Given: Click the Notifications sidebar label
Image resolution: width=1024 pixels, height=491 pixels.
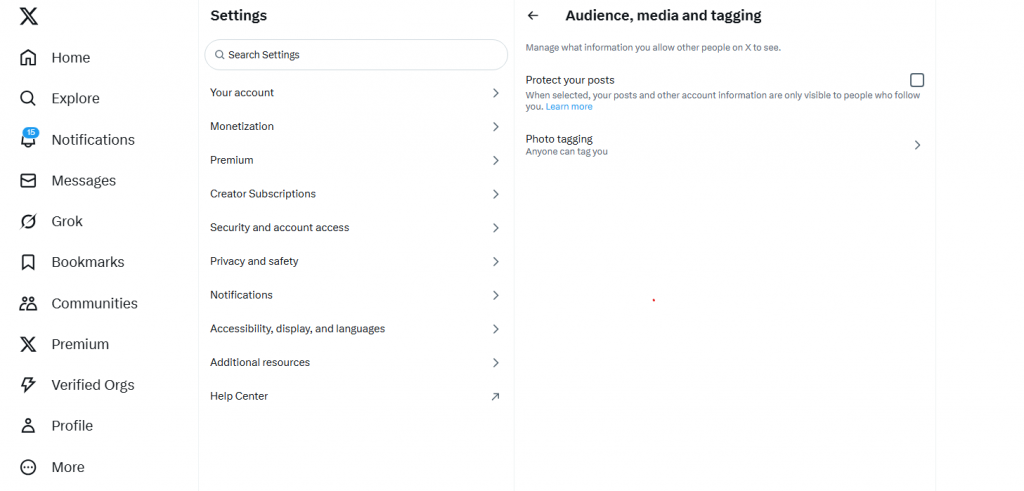Looking at the screenshot, I should click(93, 140).
